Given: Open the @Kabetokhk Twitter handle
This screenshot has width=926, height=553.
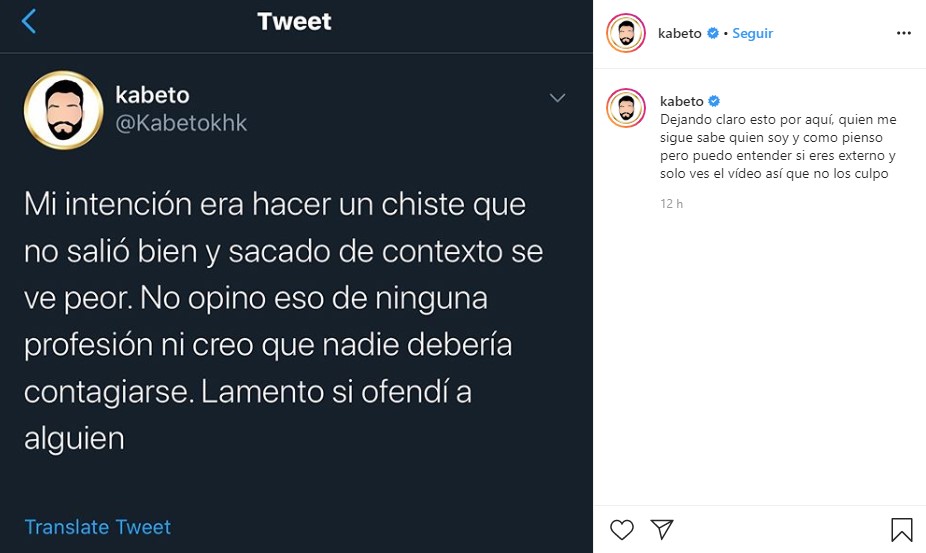Looking at the screenshot, I should (181, 124).
